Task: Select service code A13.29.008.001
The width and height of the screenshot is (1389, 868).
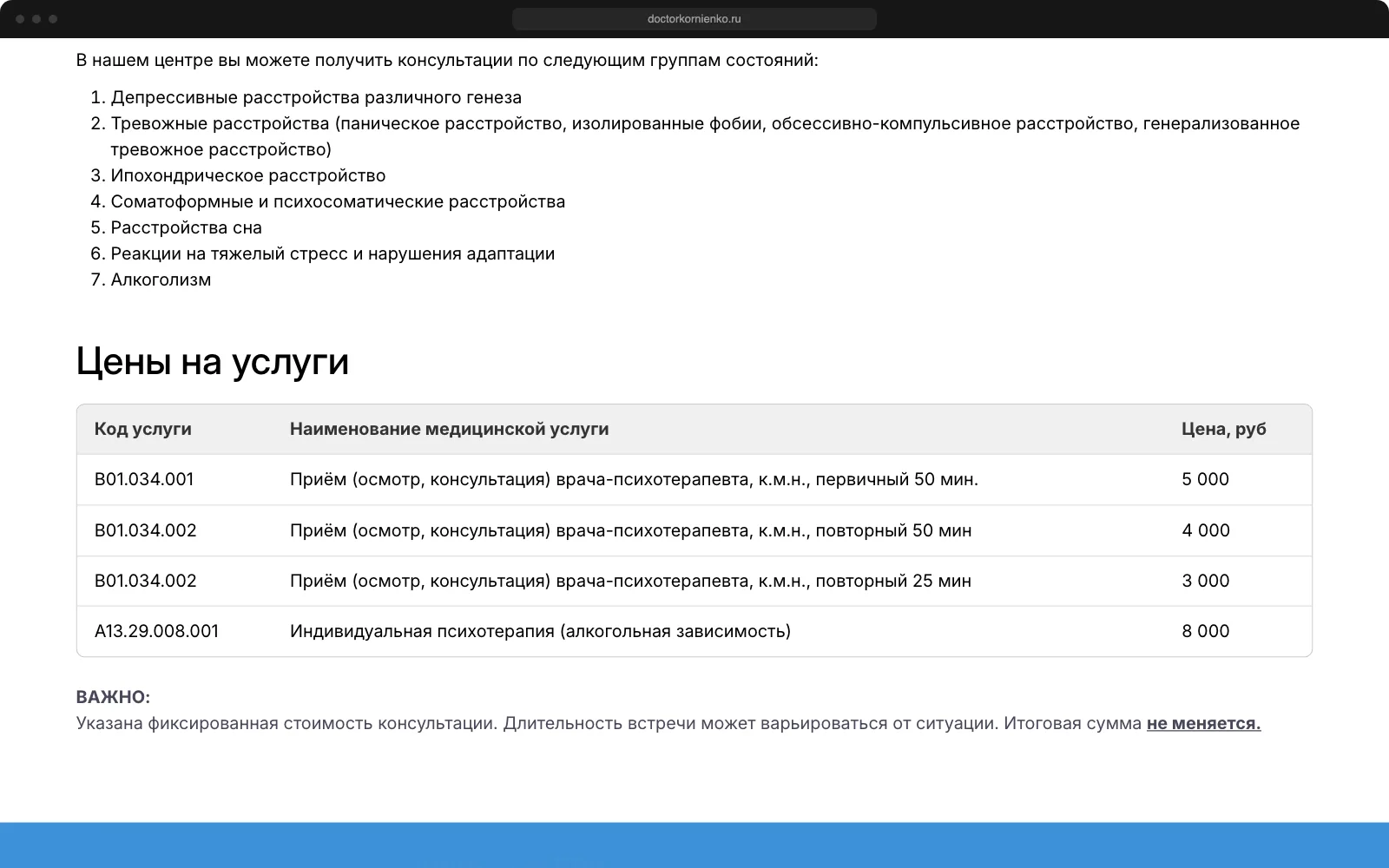Action: (156, 631)
